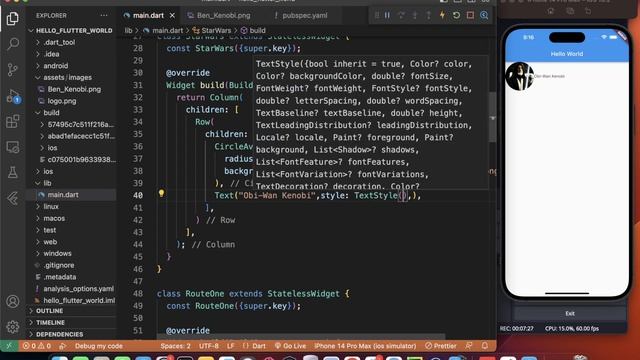This screenshot has height=360, width=640.
Task: Click the debug Step Out button
Action: [x=429, y=15]
